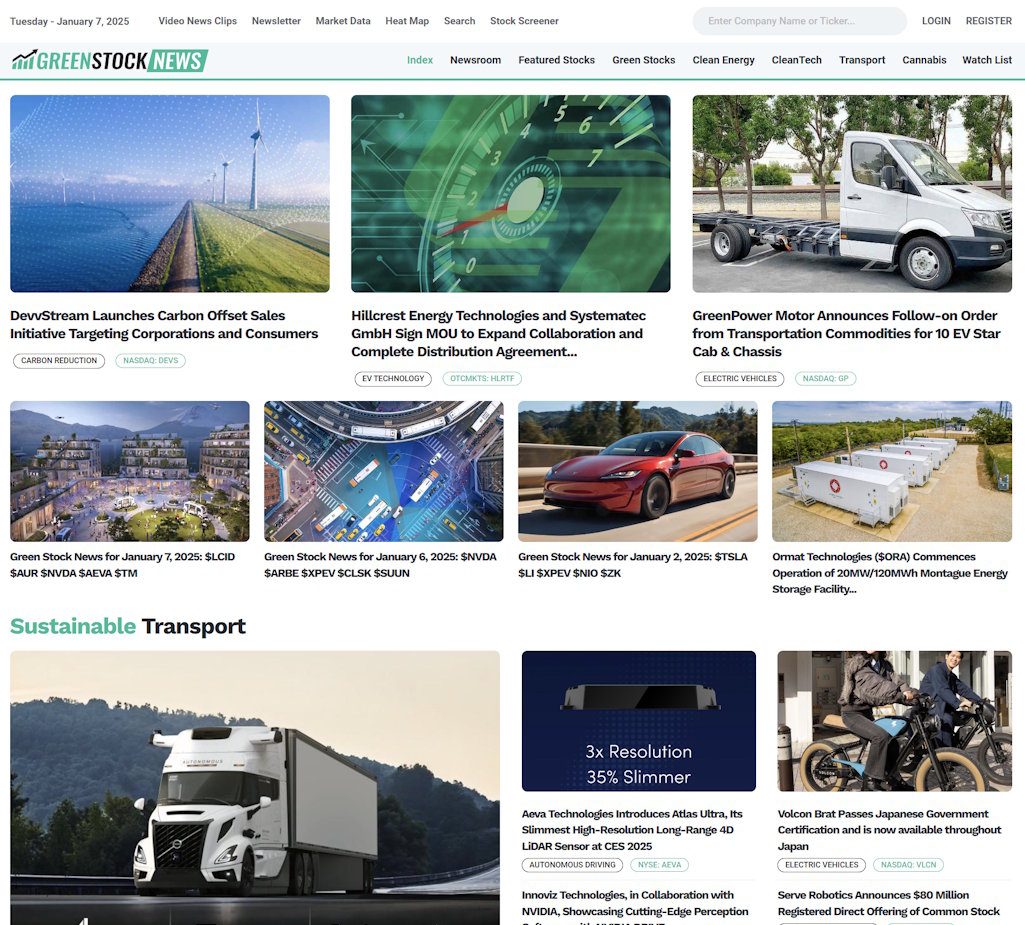This screenshot has width=1025, height=925.
Task: Select the CARBON REDUCTION tag
Action: click(x=59, y=361)
